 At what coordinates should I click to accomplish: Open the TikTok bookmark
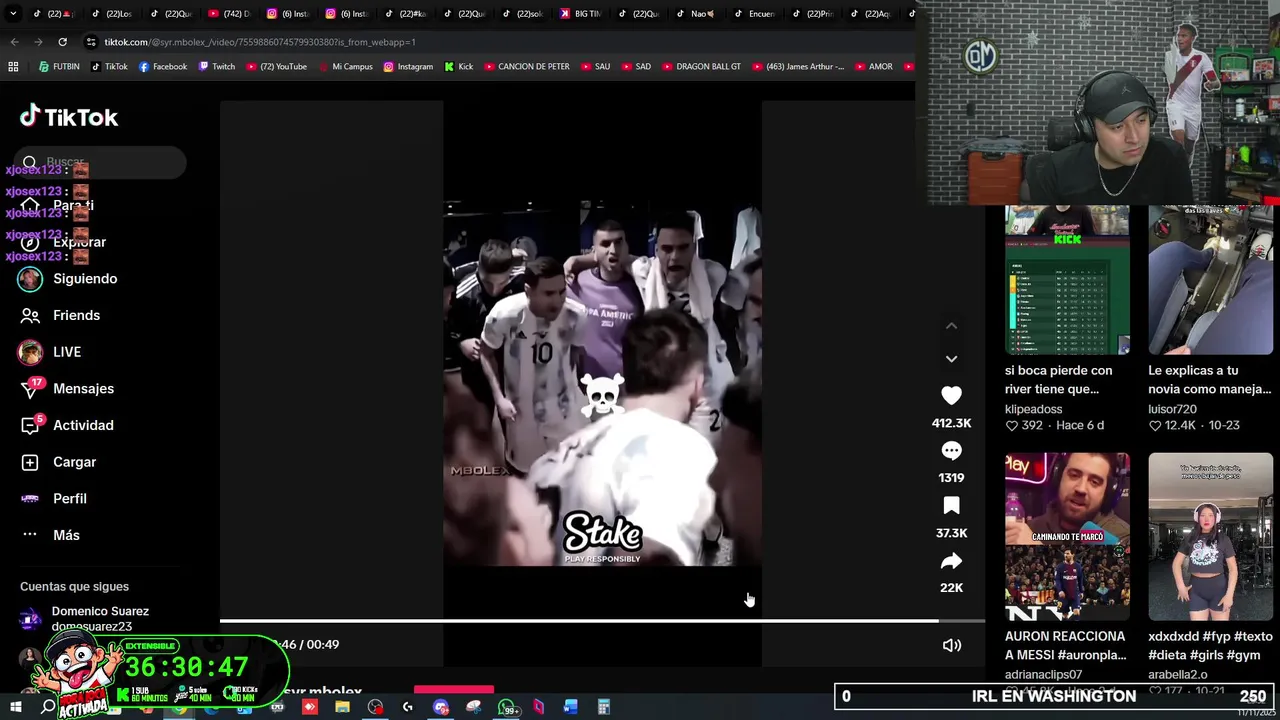pos(110,67)
